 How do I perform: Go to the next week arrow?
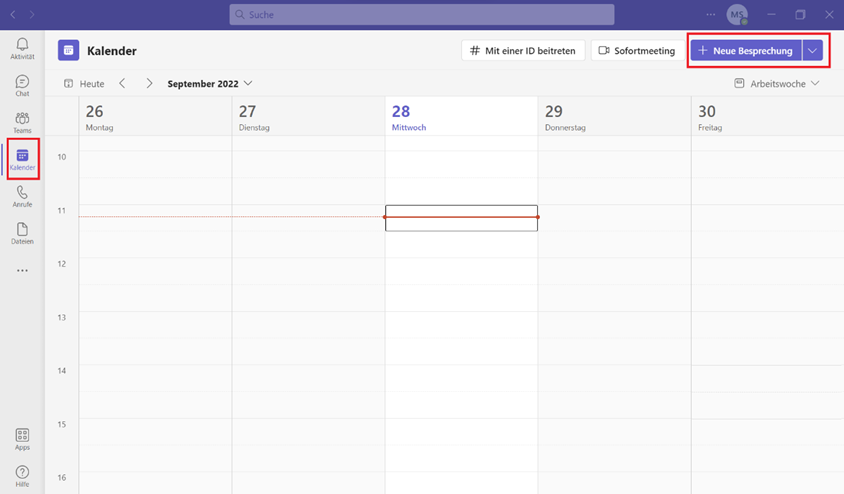point(149,83)
